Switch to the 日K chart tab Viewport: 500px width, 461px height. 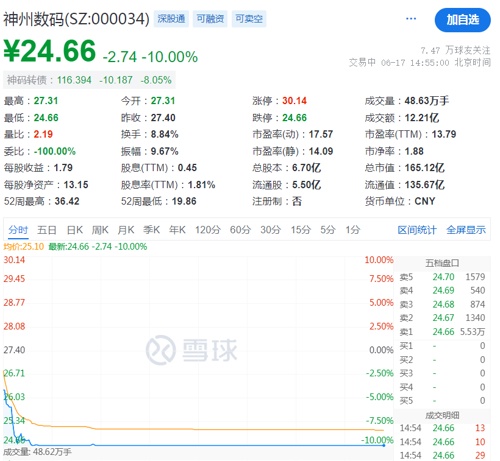(x=75, y=230)
